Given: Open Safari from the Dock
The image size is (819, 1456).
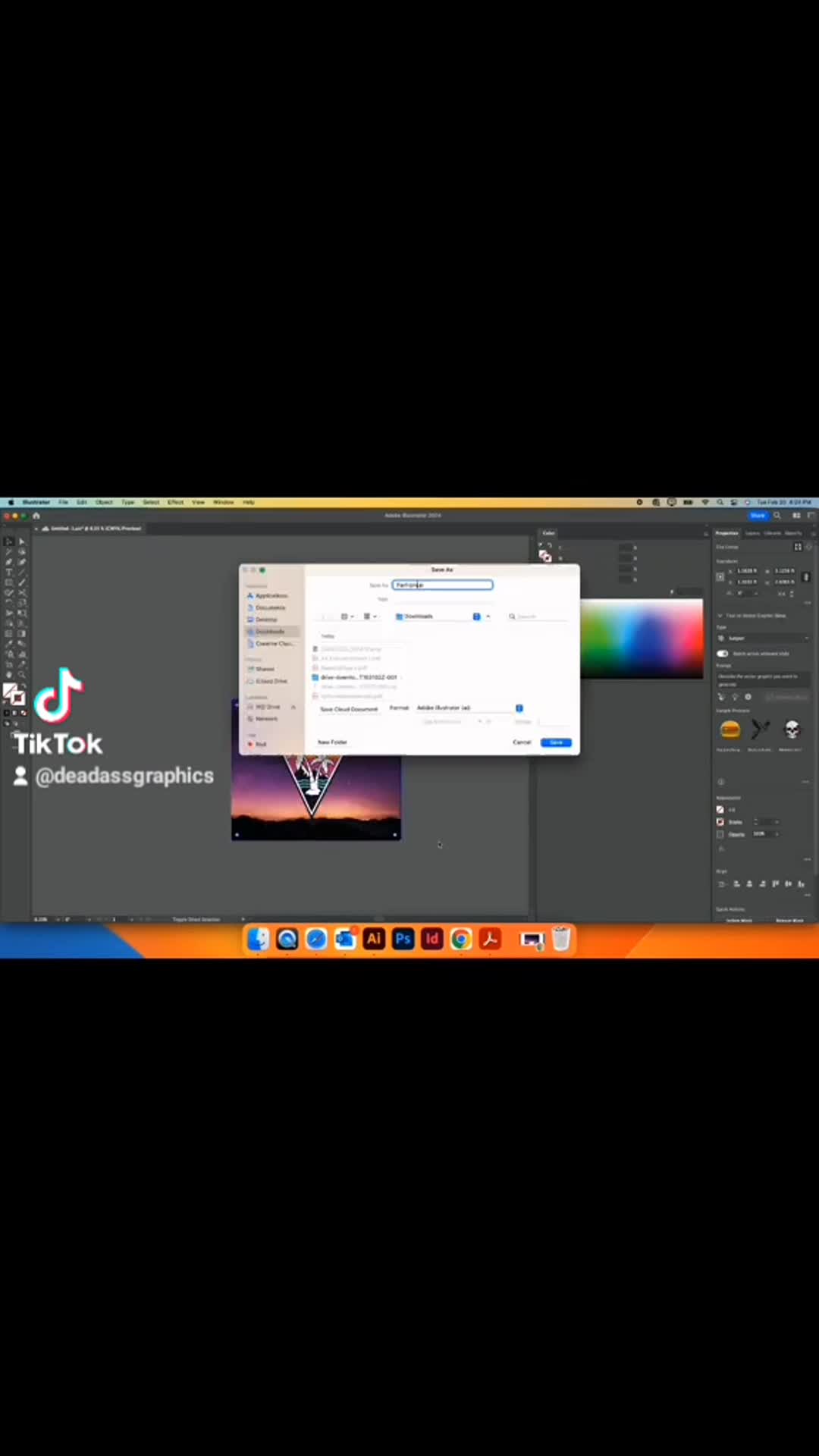Looking at the screenshot, I should point(316,939).
